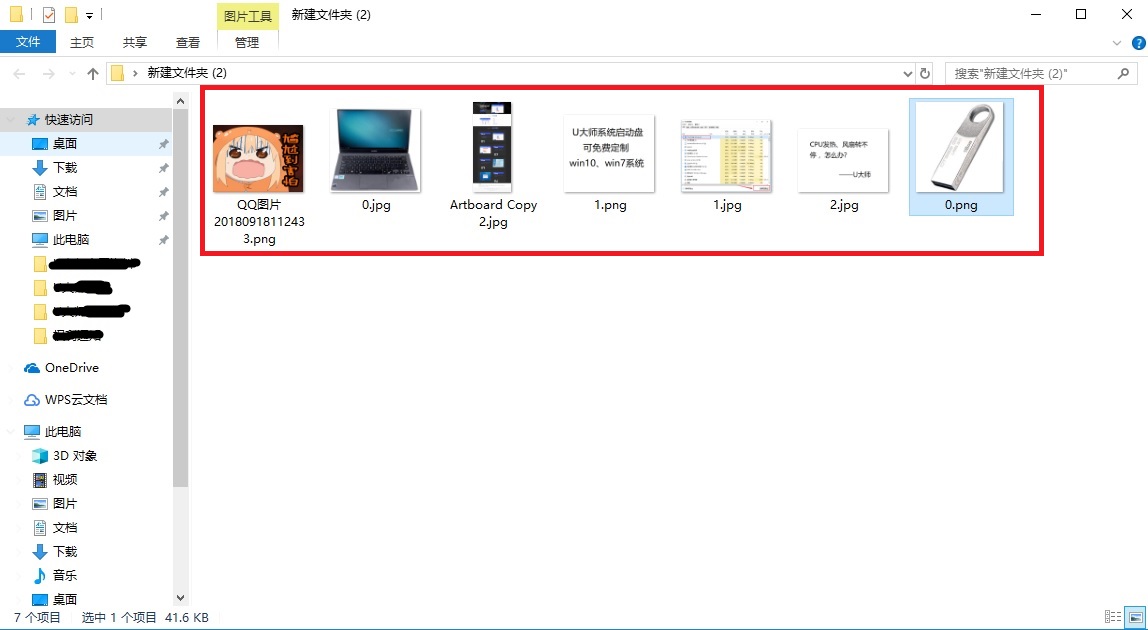Open the quick access toolbar customize dropdown
The height and width of the screenshot is (630, 1148).
click(89, 16)
